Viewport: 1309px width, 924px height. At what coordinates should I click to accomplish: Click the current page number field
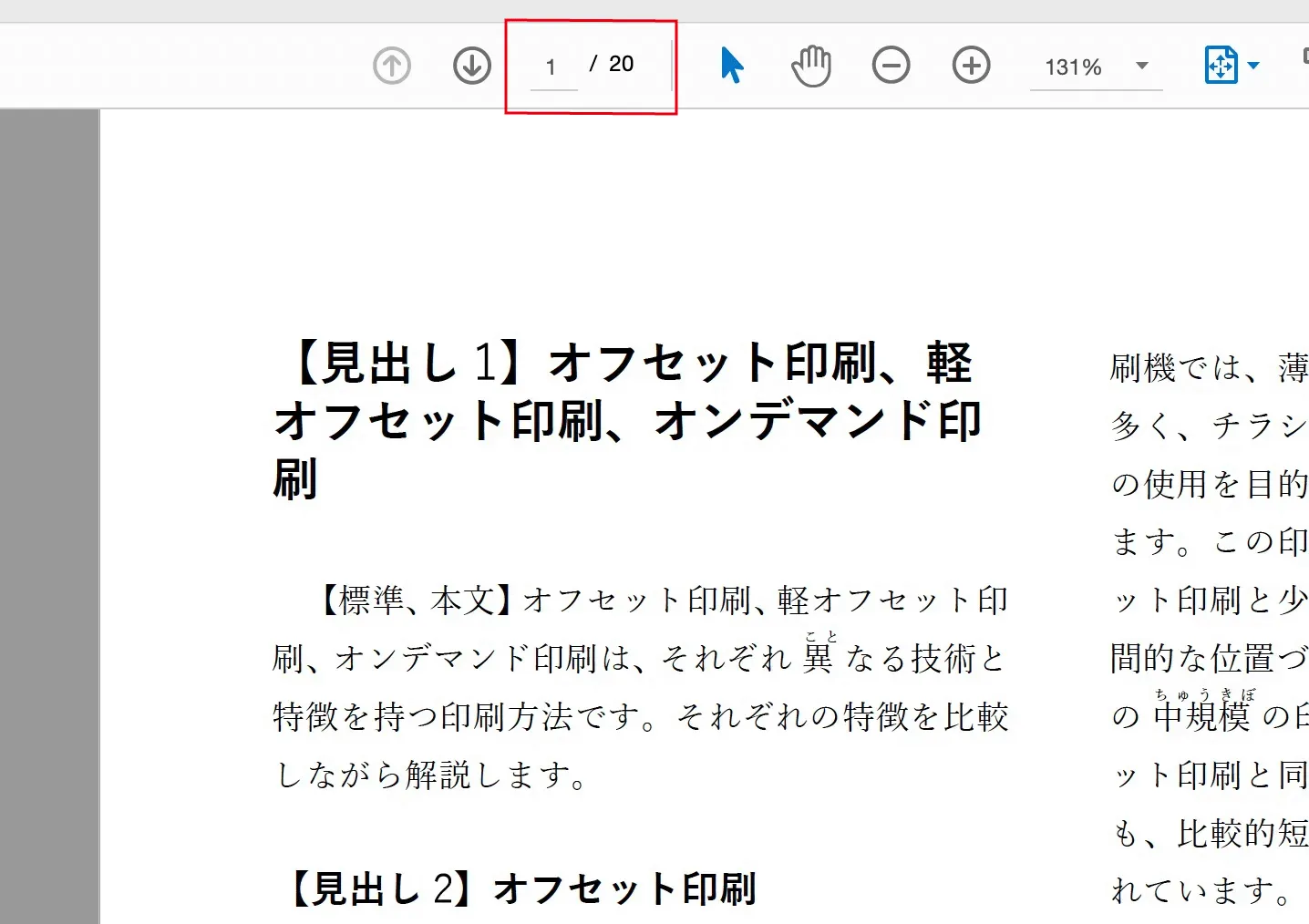(x=551, y=67)
